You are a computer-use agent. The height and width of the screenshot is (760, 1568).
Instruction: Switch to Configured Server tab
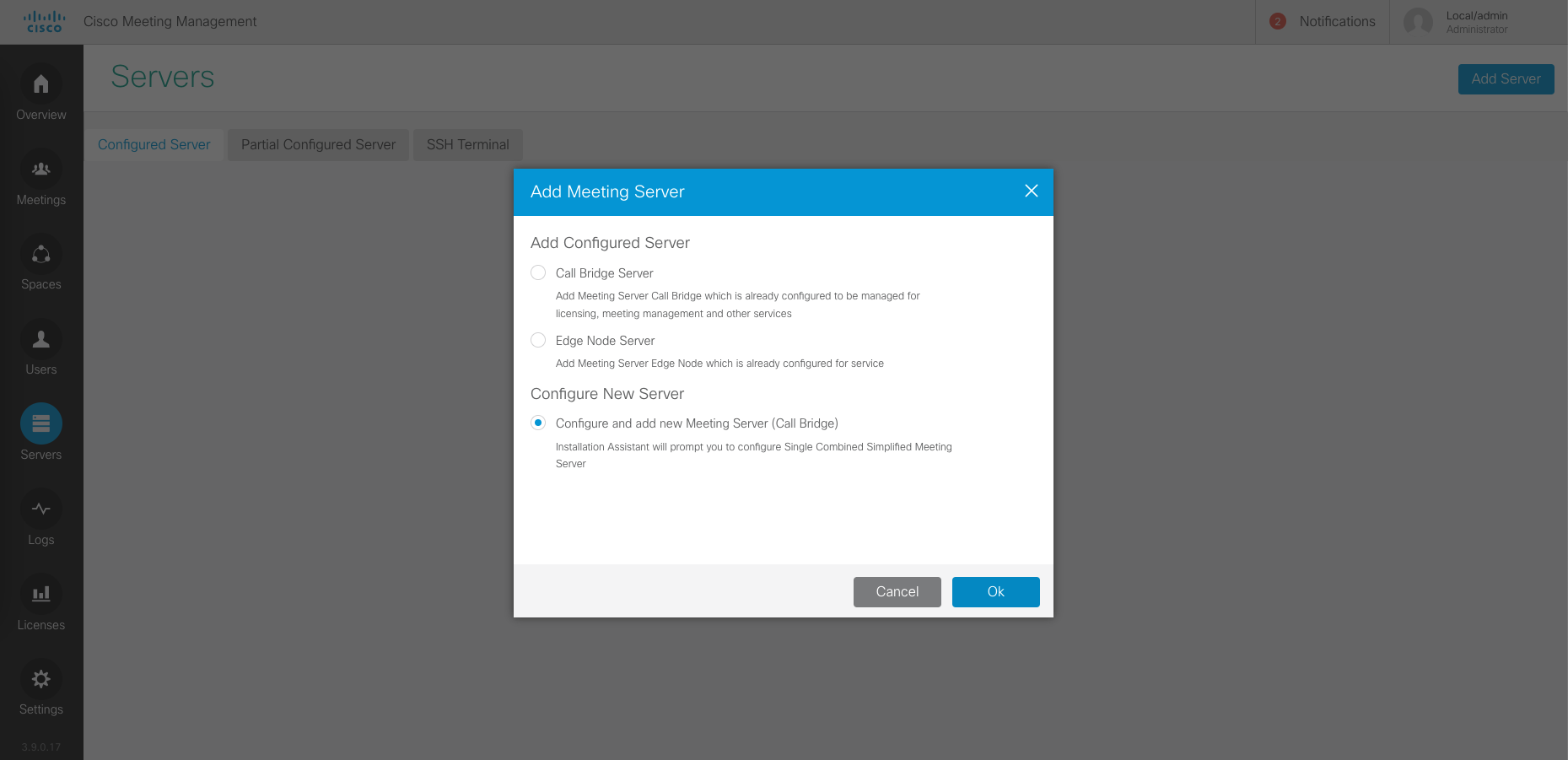154,145
